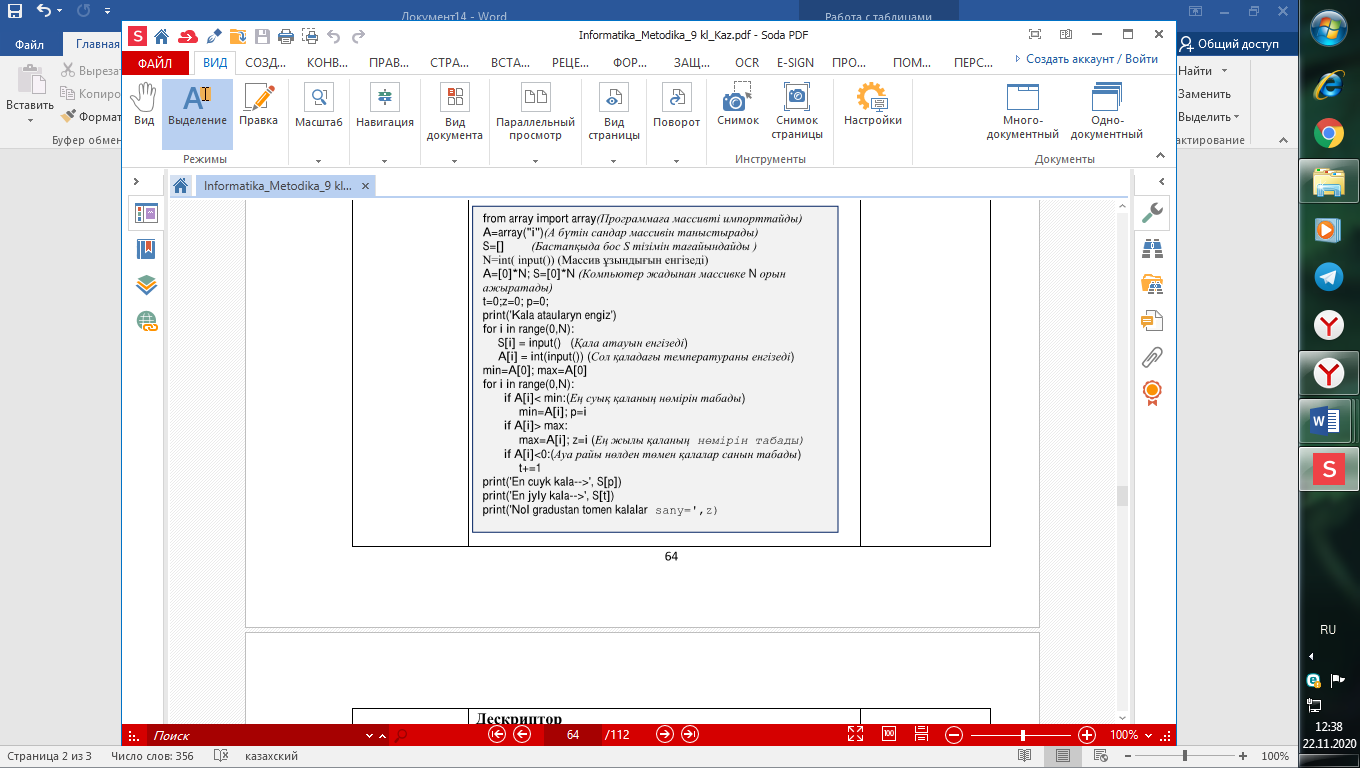1360x768 pixels.
Task: Open attachments paperclip panel on right sidebar
Action: click(x=1152, y=356)
